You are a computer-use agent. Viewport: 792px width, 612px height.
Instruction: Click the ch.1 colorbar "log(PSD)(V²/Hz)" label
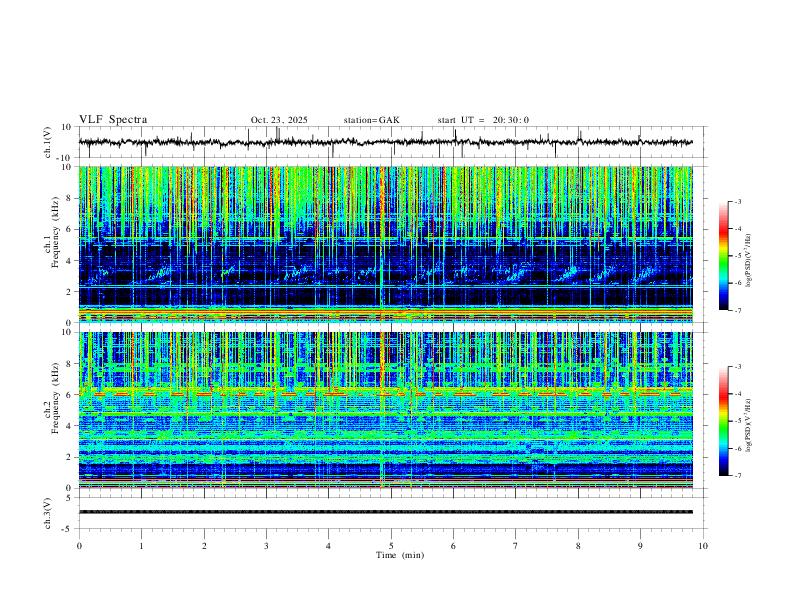point(748,261)
